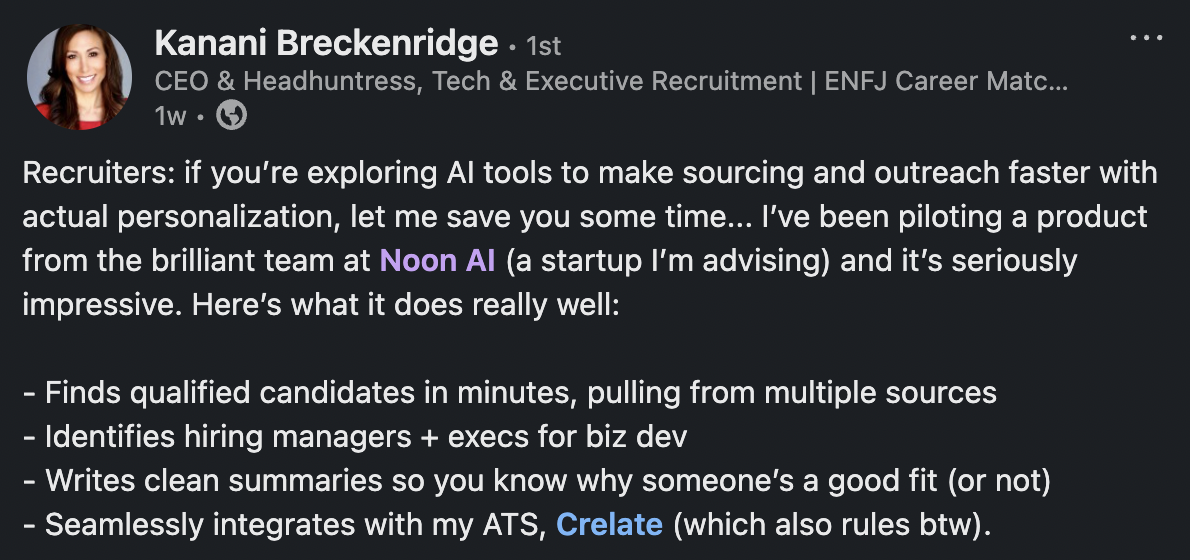Follow the Noon AI company mention link
Viewport: 1190px width, 560px height.
(x=438, y=261)
